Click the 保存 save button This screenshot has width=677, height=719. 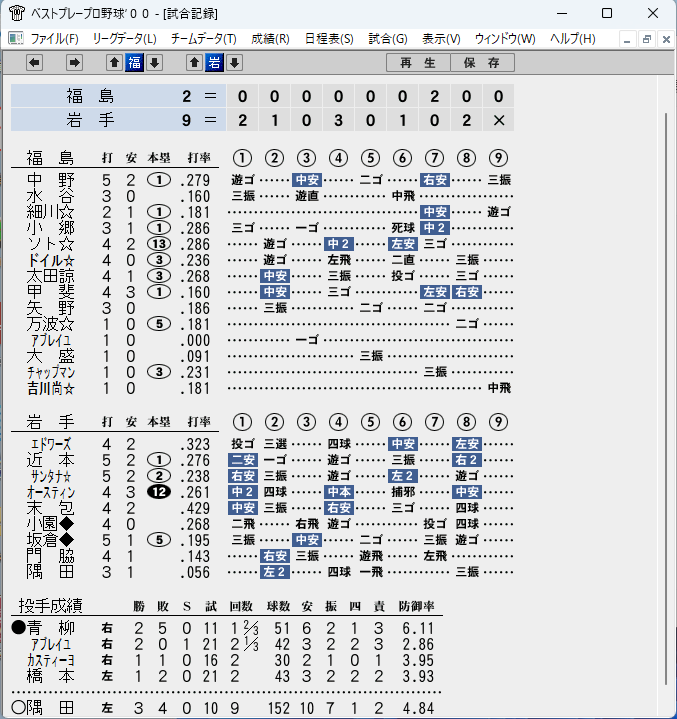point(482,63)
